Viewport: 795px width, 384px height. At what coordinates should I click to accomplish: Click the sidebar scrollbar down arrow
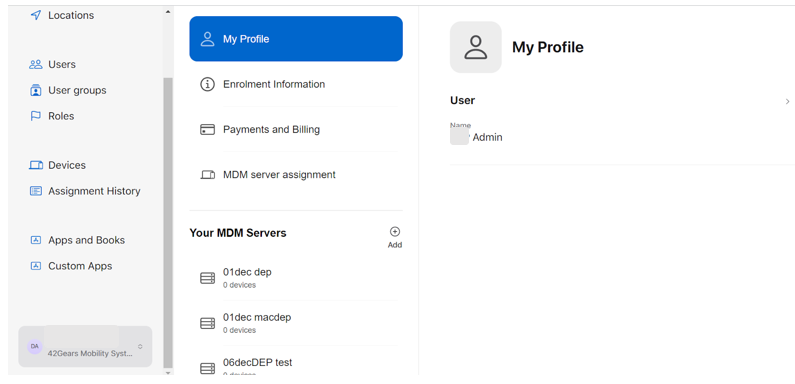tap(168, 372)
